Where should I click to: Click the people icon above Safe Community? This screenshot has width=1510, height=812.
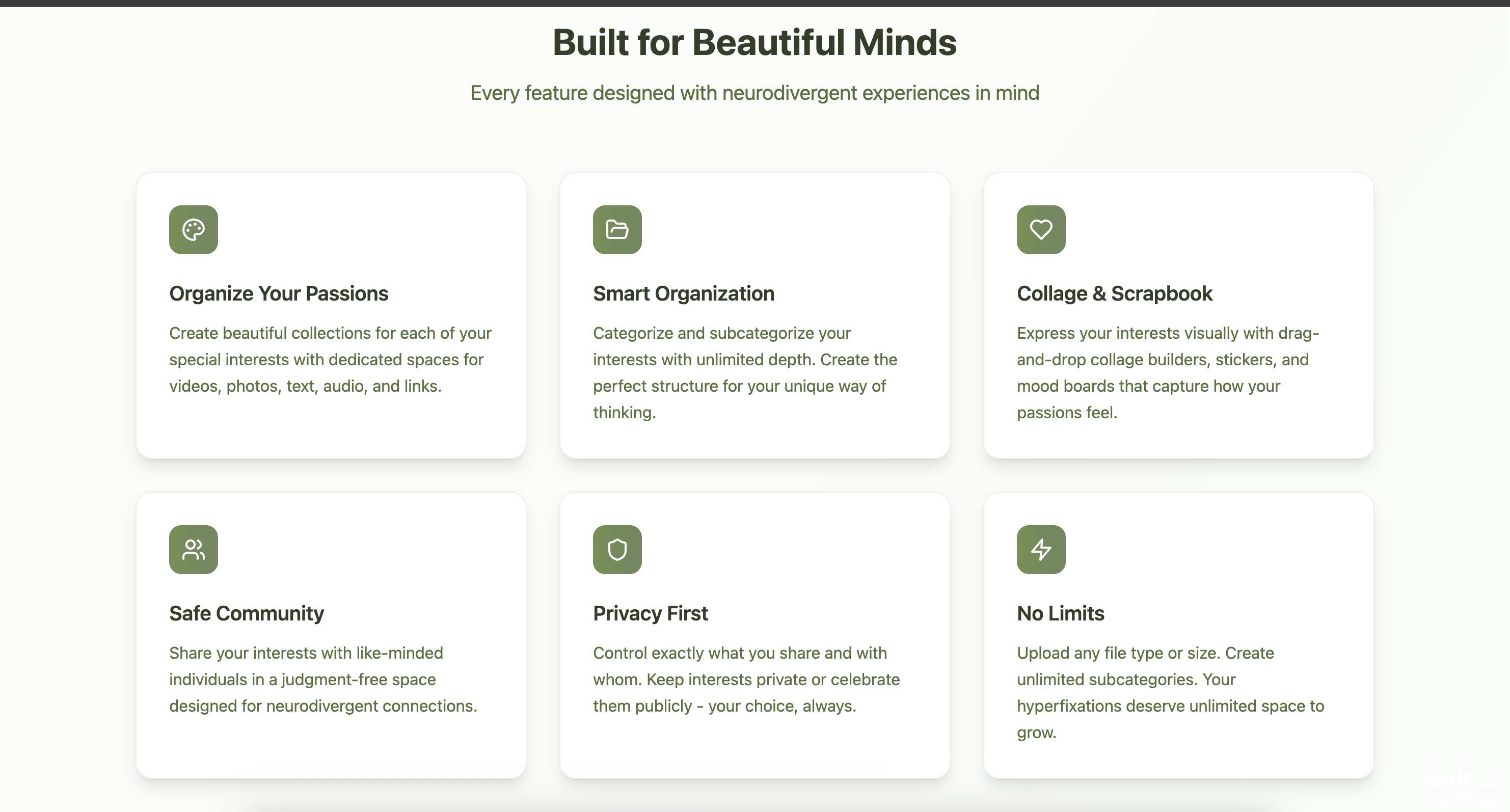194,549
